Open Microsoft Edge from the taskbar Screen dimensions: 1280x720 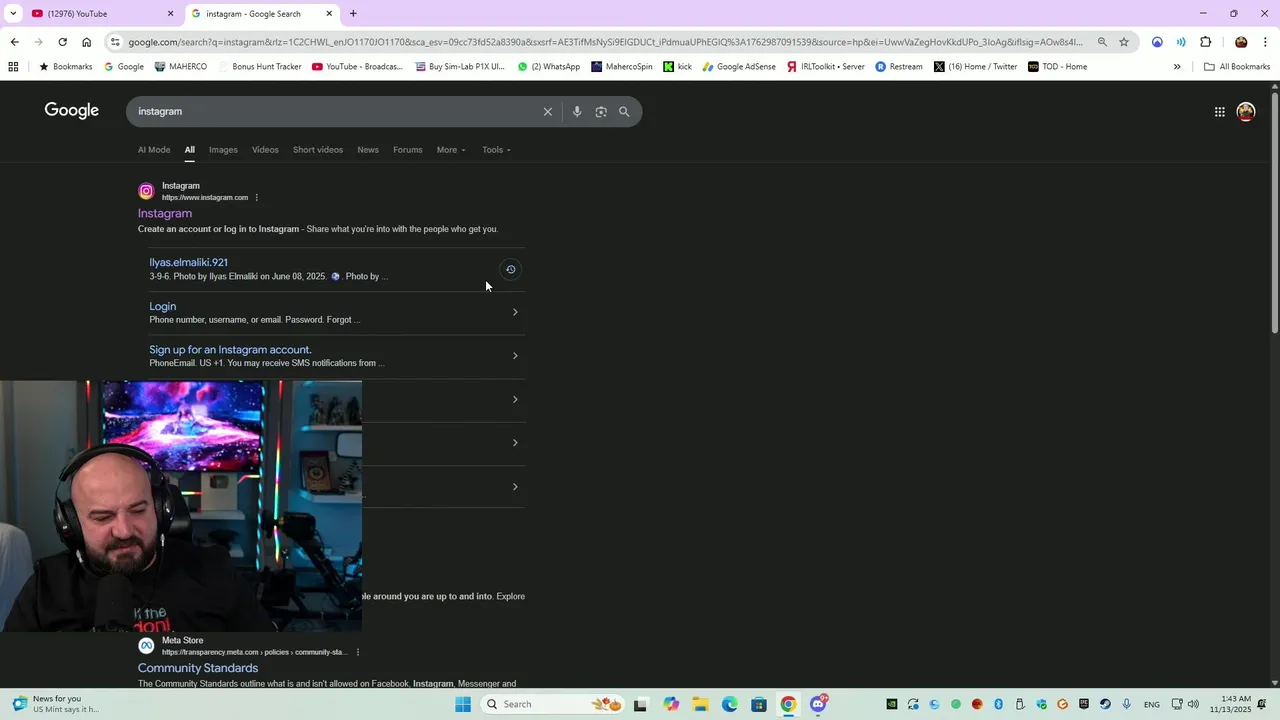coord(730,704)
